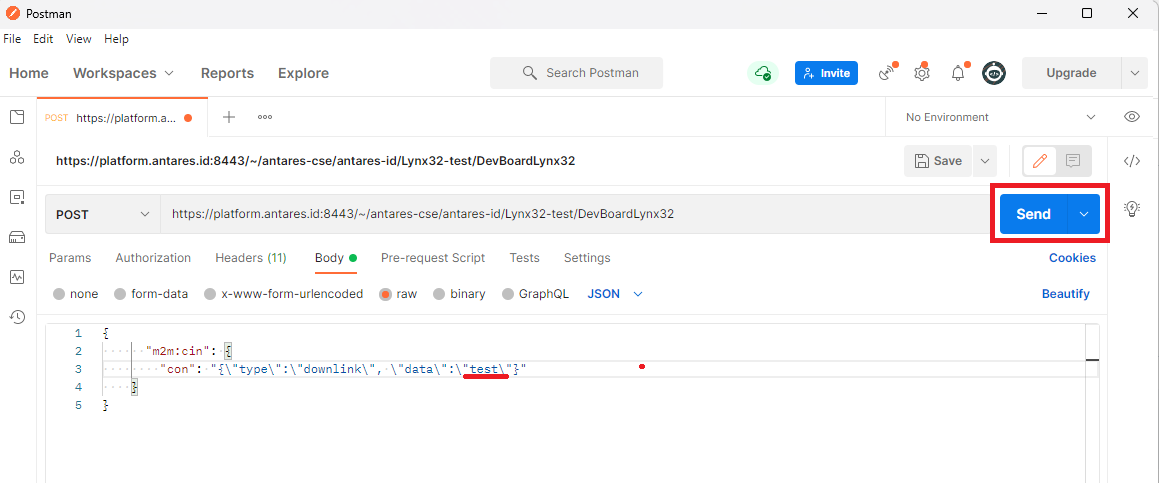
Task: Open APIs sidebar icon
Action: tap(16, 157)
